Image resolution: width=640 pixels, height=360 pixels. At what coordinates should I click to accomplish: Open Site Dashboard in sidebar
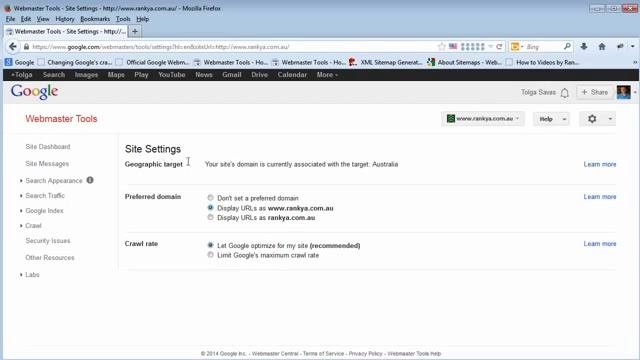(48, 147)
